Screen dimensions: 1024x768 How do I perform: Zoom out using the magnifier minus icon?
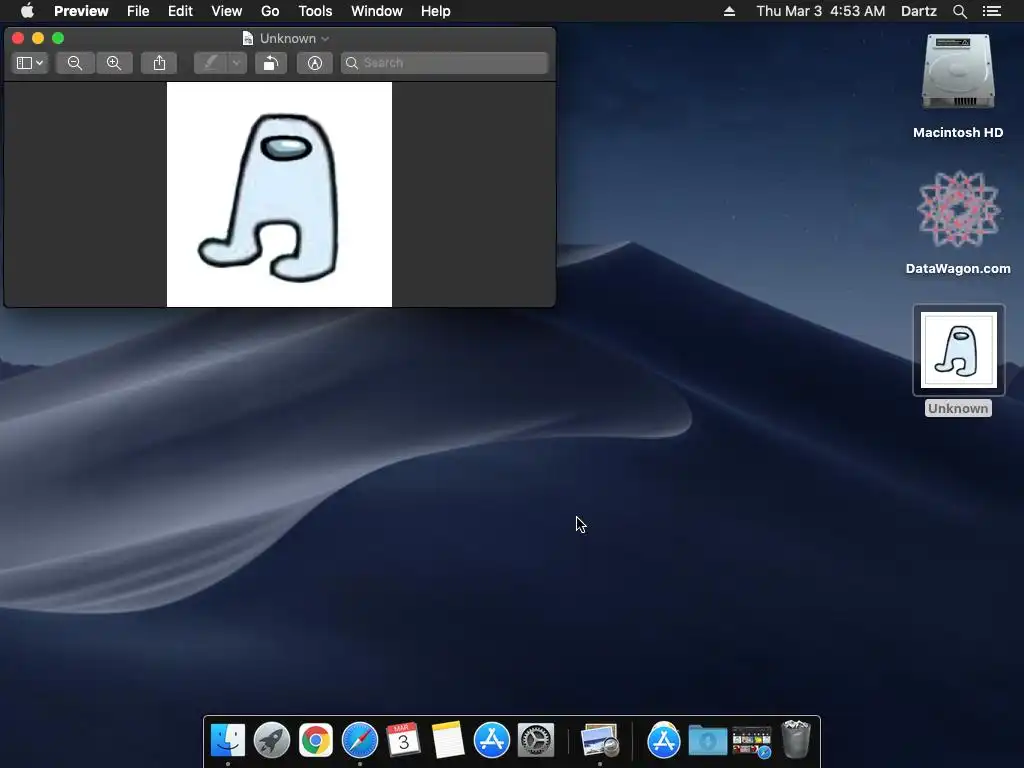pos(75,63)
